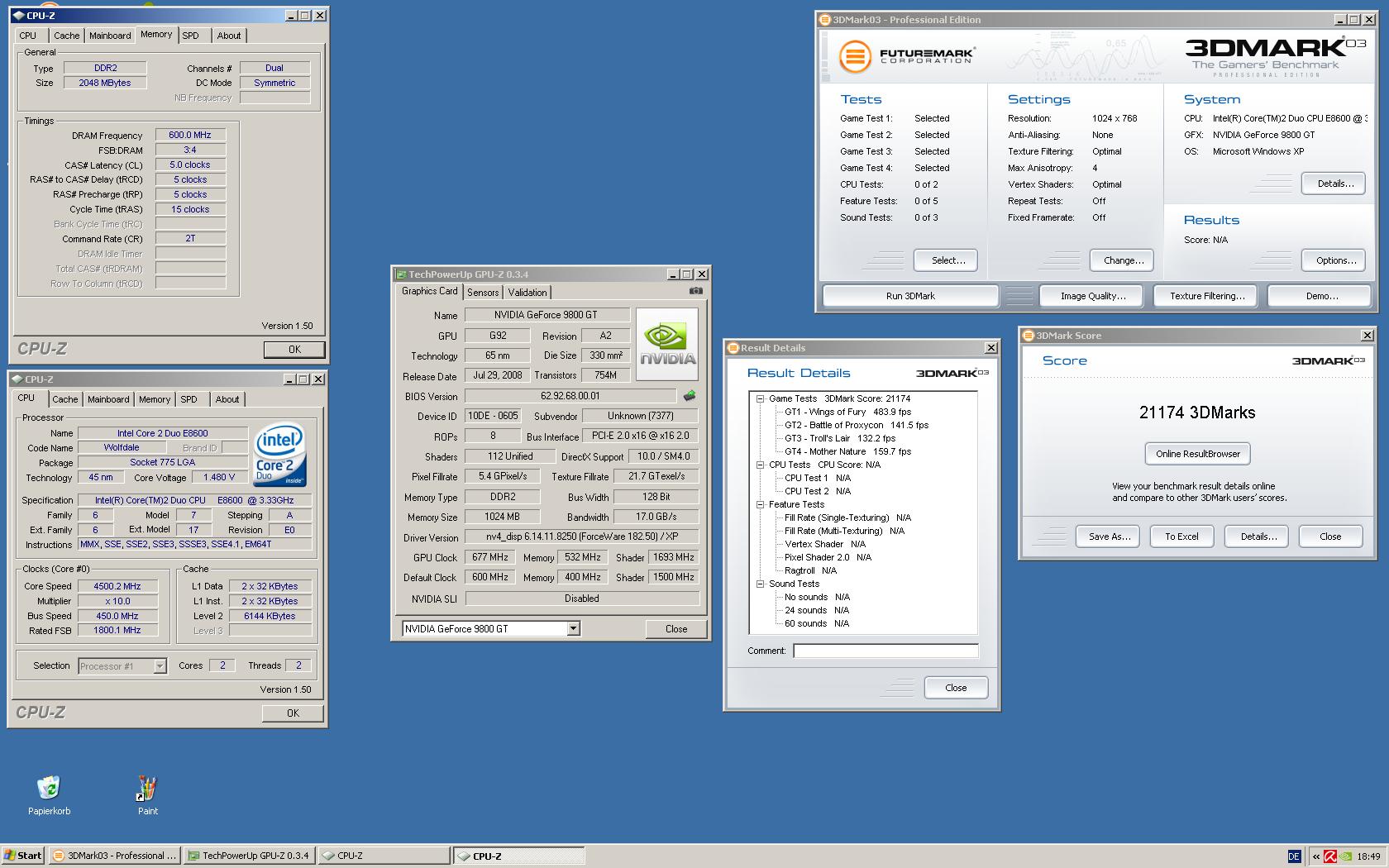Select Pixel Shader 2.0 result row
Viewport: 1389px width, 868px height.
pos(828,557)
